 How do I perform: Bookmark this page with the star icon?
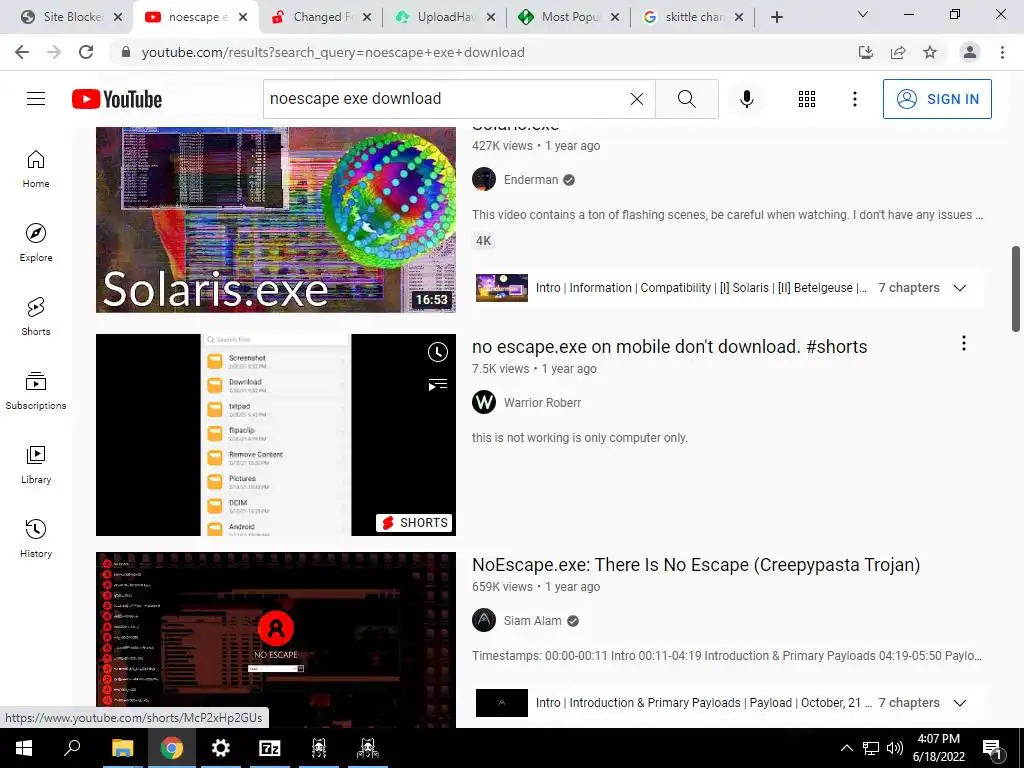pyautogui.click(x=930, y=52)
